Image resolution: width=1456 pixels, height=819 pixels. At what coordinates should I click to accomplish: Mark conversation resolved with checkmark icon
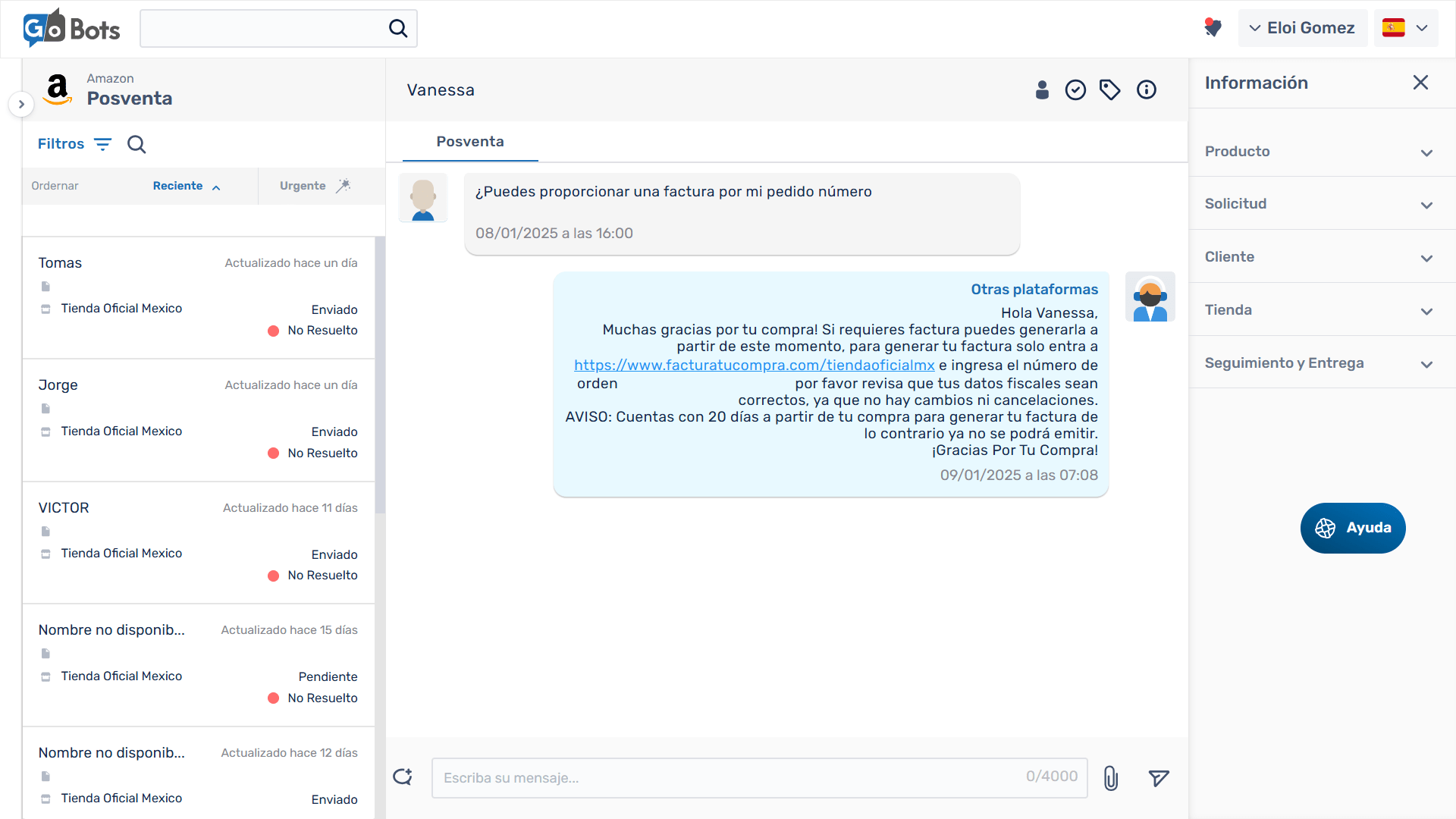[x=1075, y=90]
